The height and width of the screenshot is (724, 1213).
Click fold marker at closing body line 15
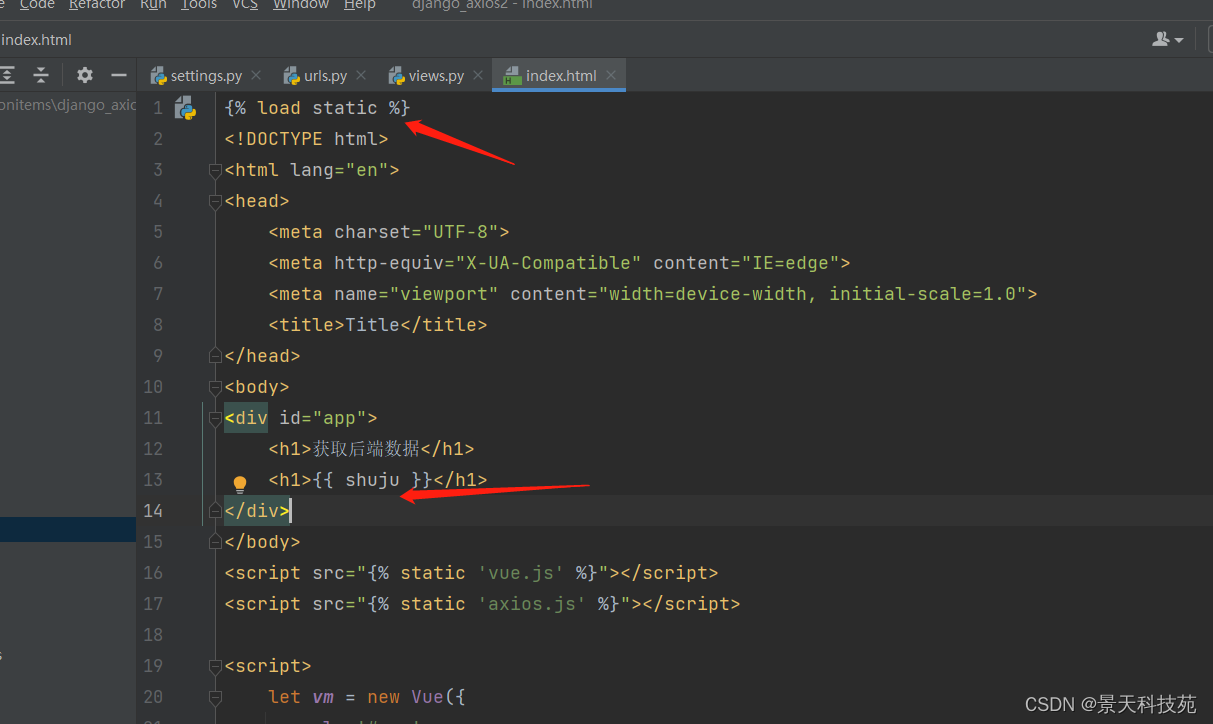pyautogui.click(x=215, y=542)
